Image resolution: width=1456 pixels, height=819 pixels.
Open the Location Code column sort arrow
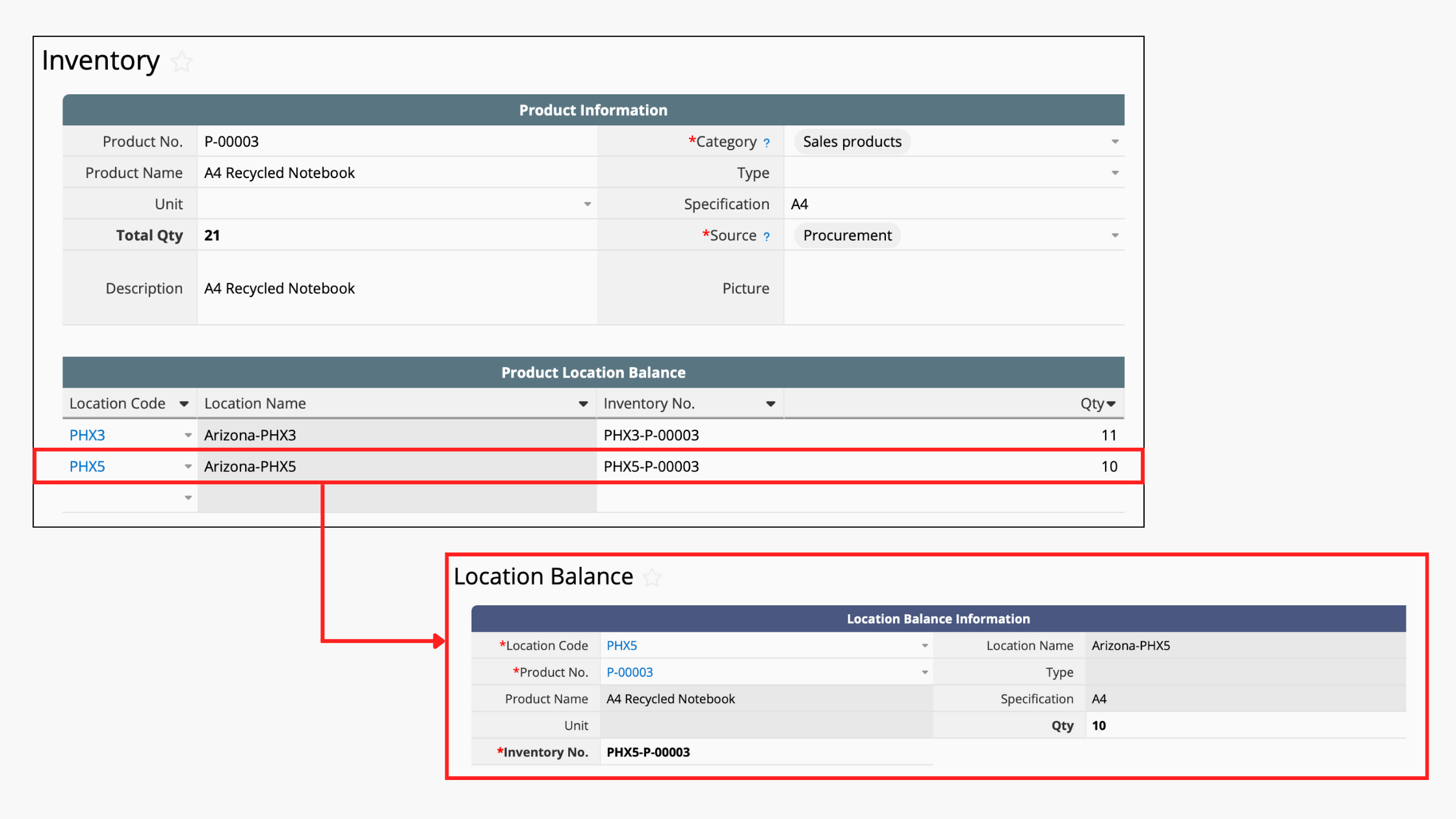click(184, 404)
